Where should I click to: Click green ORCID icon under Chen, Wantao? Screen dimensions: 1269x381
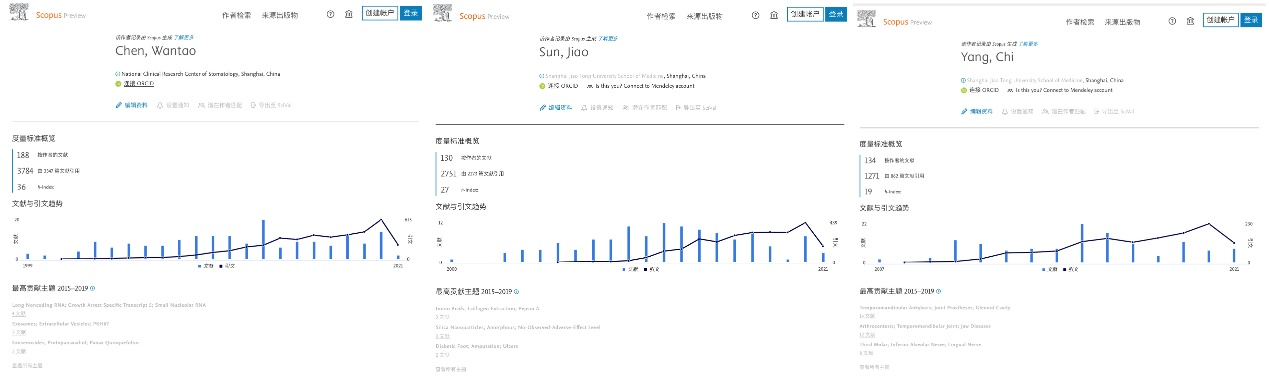[118, 85]
